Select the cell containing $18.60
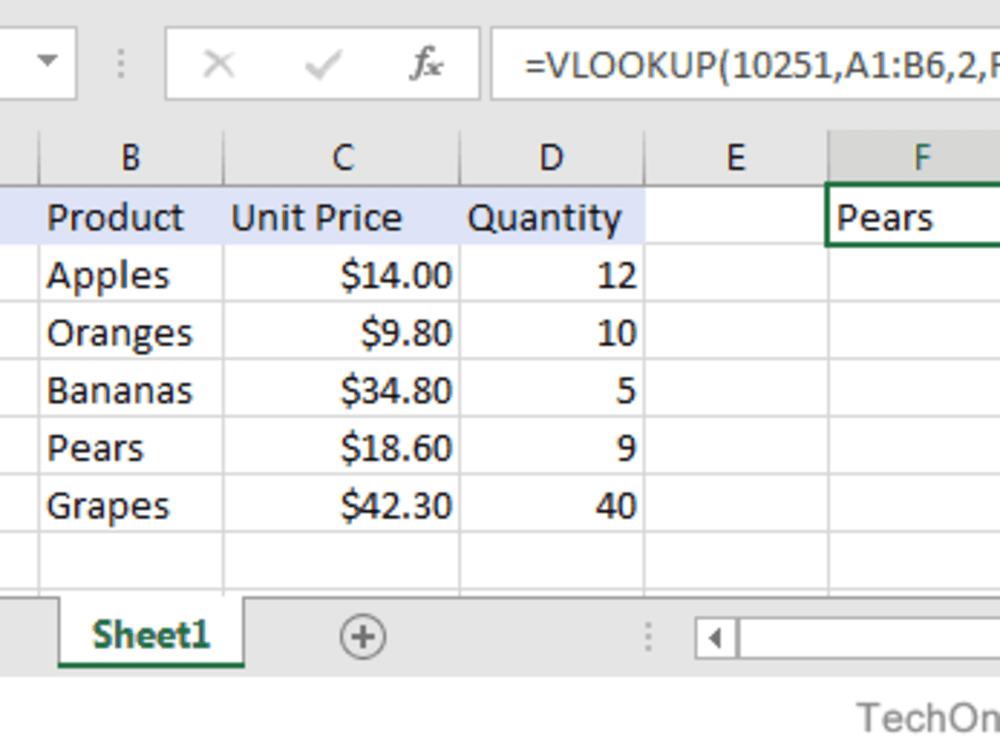The height and width of the screenshot is (749, 1000). tap(400, 448)
